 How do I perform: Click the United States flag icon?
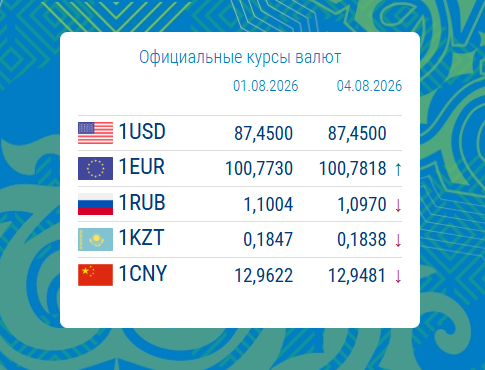[x=95, y=133]
